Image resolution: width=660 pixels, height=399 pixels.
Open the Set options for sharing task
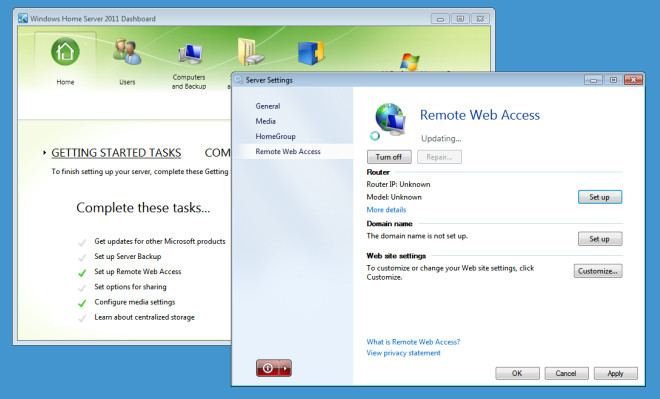coord(130,287)
